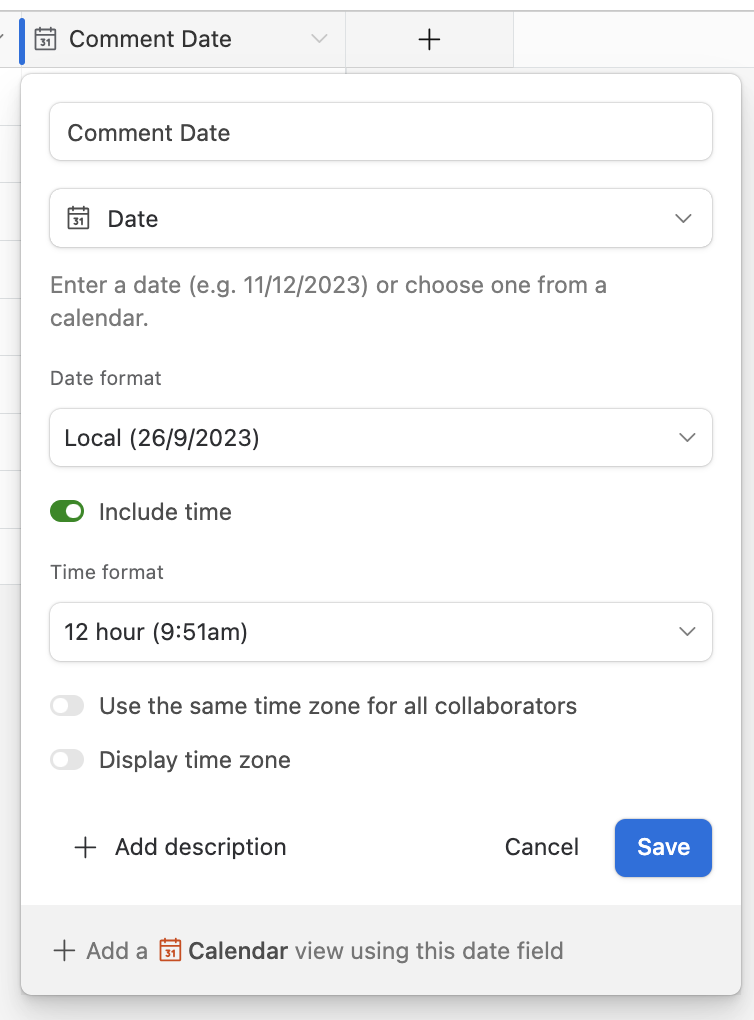Click the Comment Date field name input
The image size is (754, 1020).
coord(381,132)
